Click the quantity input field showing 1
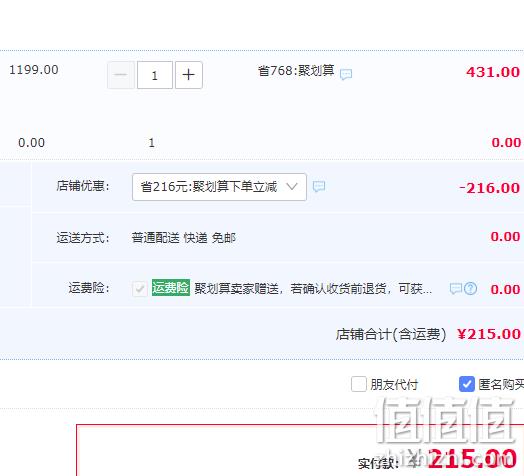The height and width of the screenshot is (476, 524). pos(155,75)
